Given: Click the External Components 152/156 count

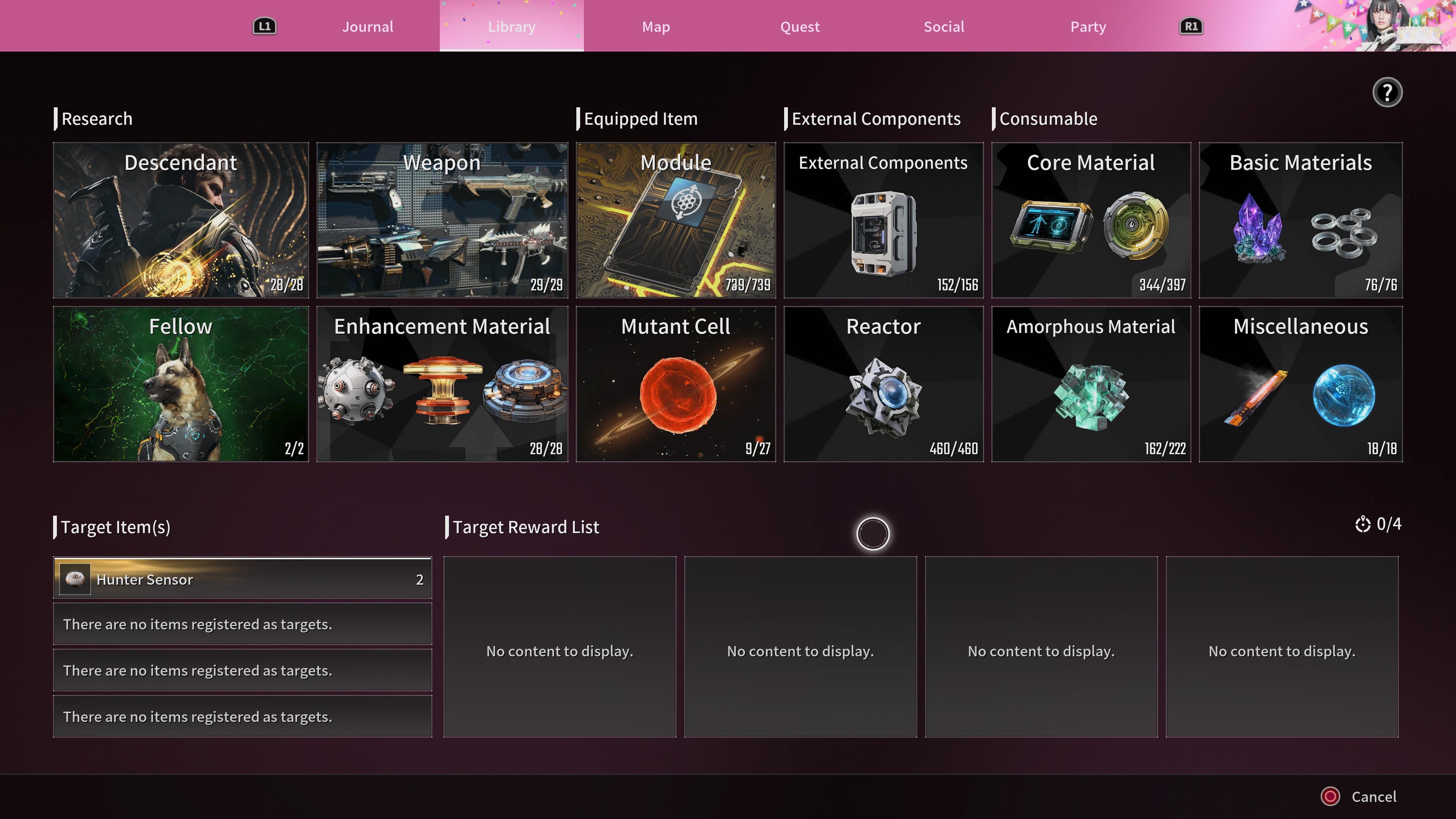Looking at the screenshot, I should (x=957, y=284).
